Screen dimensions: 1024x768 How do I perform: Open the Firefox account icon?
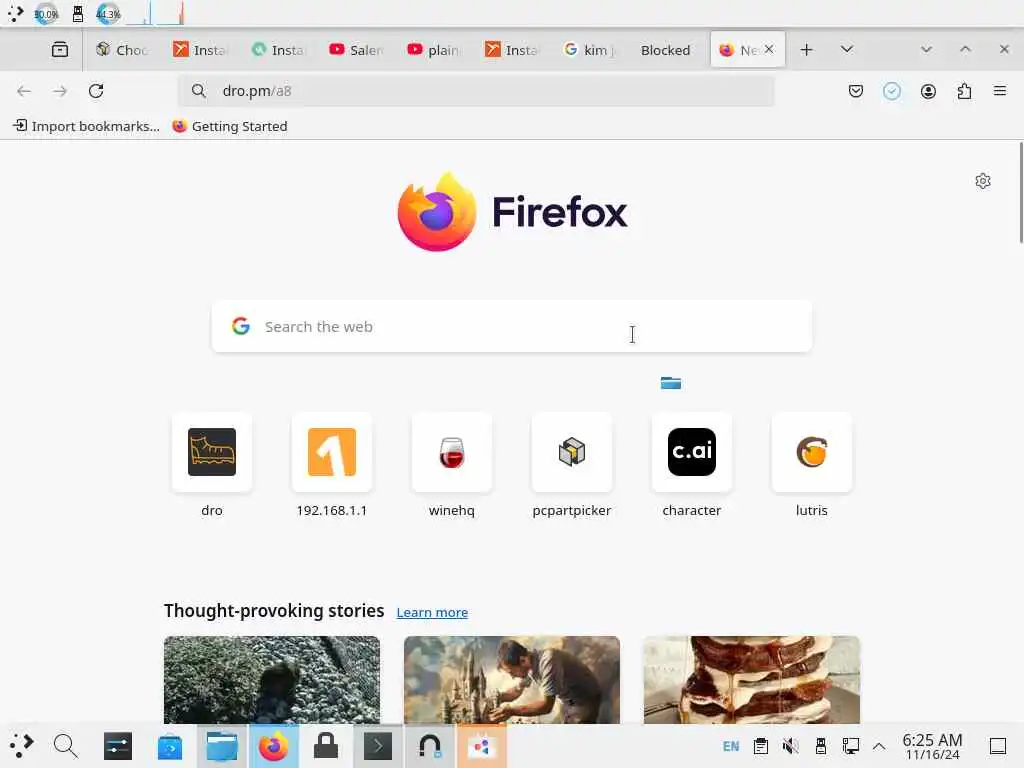928,91
